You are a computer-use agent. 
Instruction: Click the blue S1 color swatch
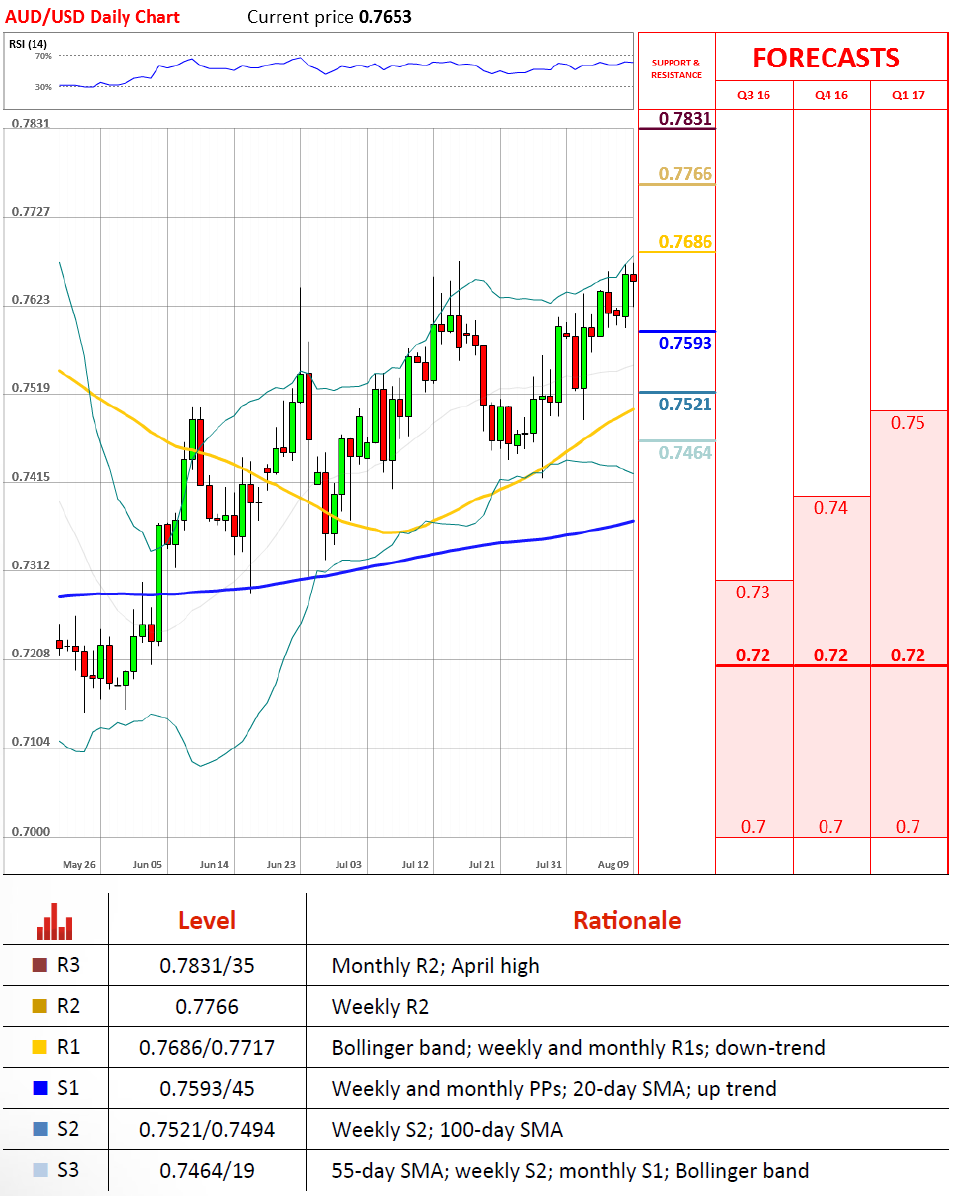pyautogui.click(x=39, y=1089)
